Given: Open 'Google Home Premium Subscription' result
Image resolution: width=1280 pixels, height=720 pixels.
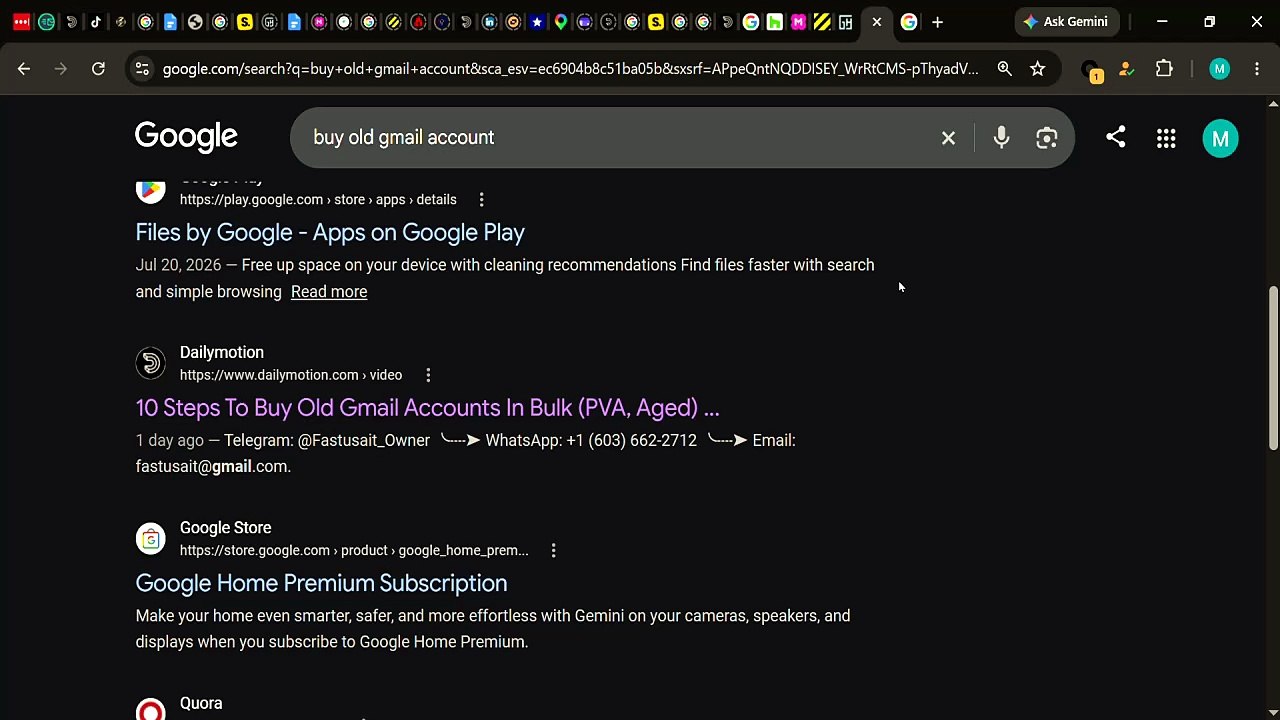Looking at the screenshot, I should pos(321,583).
